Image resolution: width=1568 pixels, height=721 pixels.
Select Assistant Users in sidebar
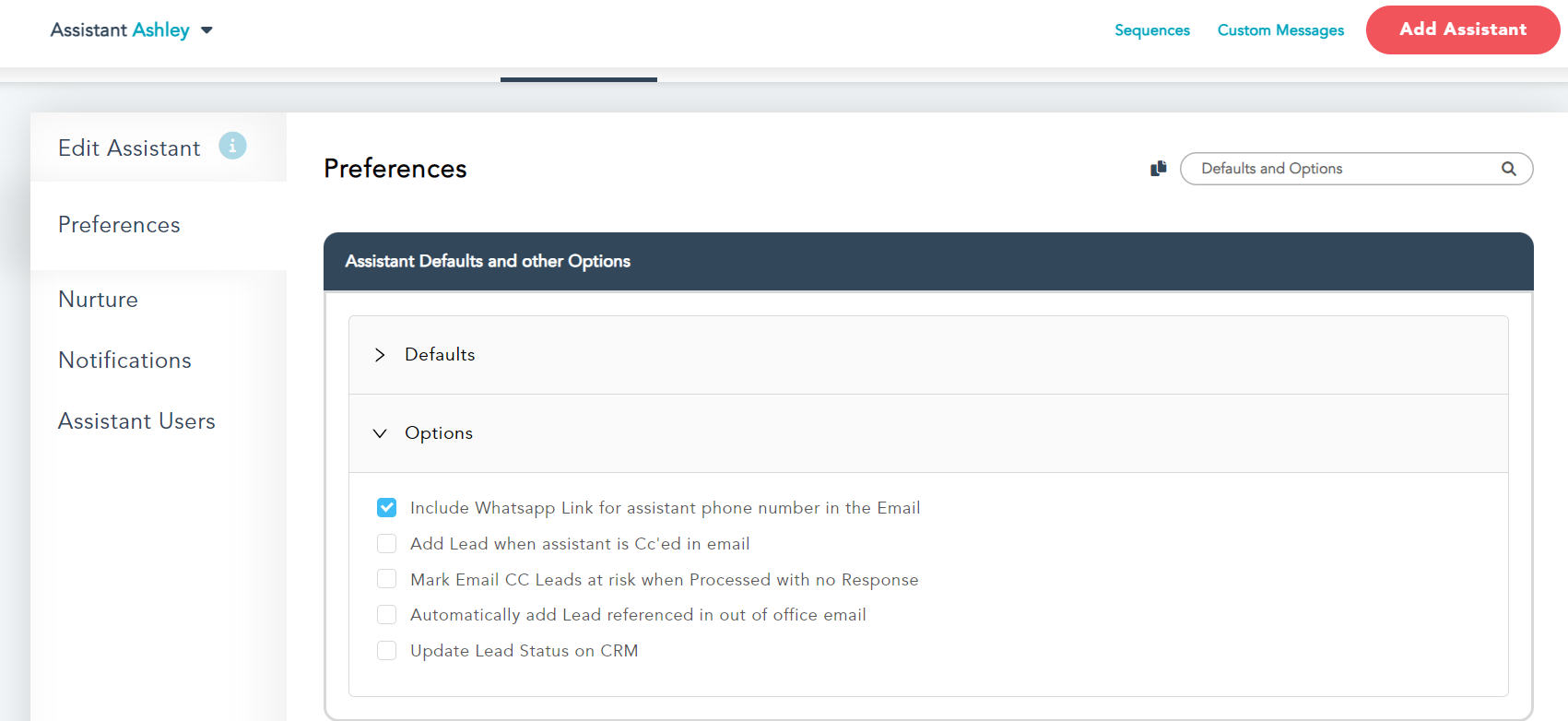pos(136,421)
